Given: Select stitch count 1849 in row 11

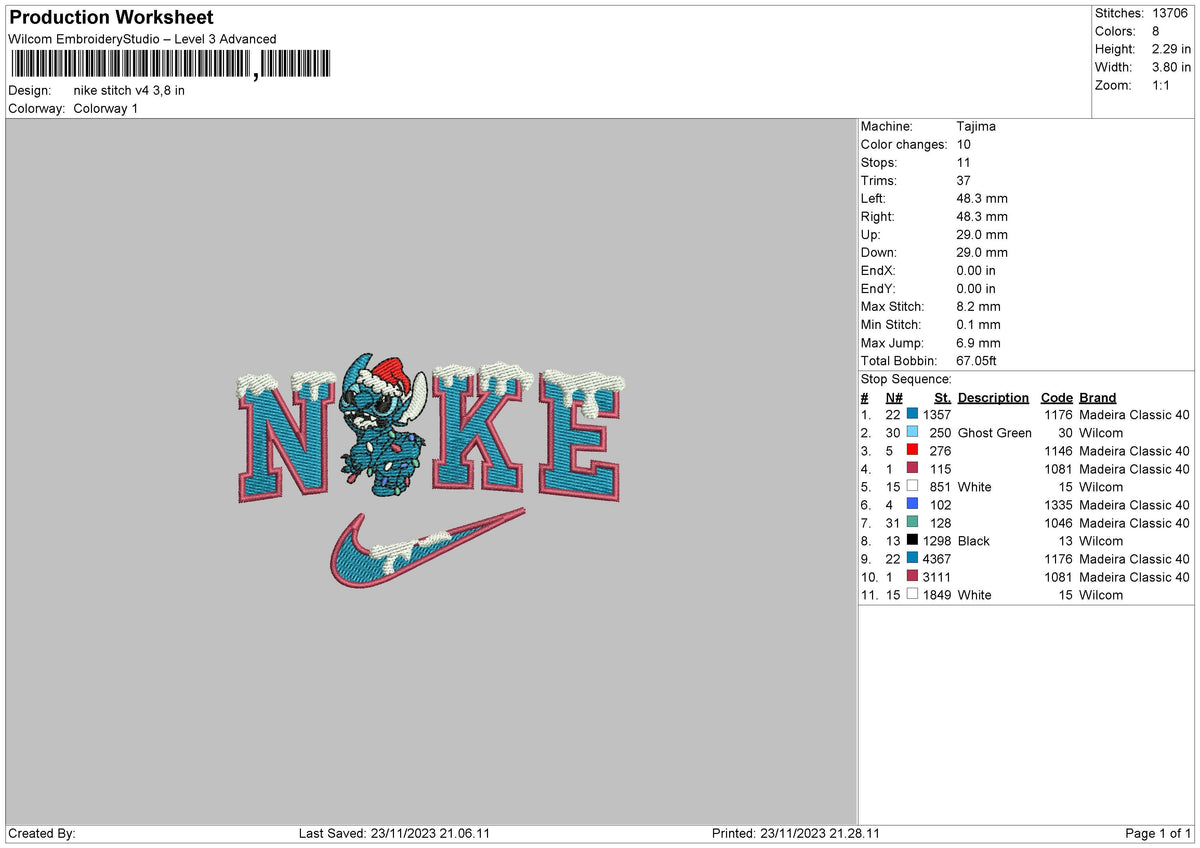Looking at the screenshot, I should [937, 595].
